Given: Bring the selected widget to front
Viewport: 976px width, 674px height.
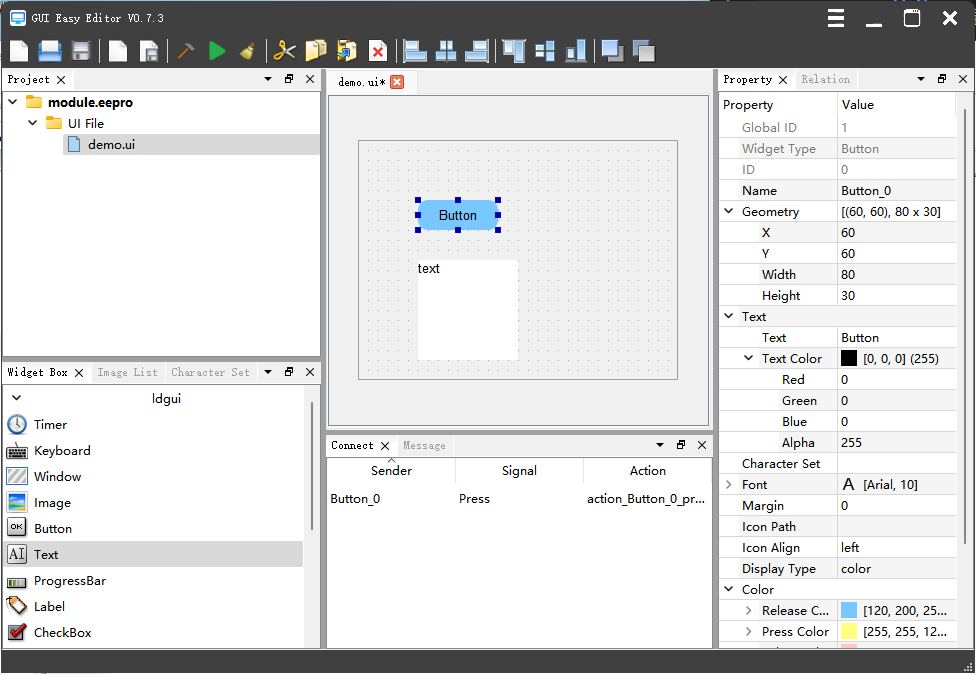Looking at the screenshot, I should pyautogui.click(x=612, y=51).
